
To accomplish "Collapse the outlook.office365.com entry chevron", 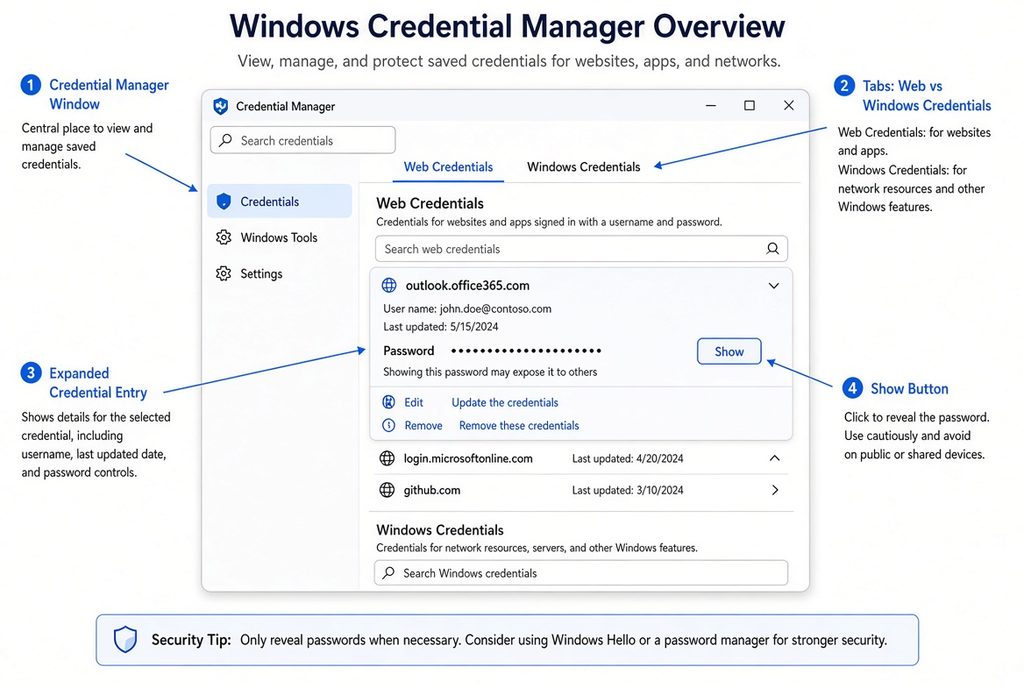I will click(774, 285).
